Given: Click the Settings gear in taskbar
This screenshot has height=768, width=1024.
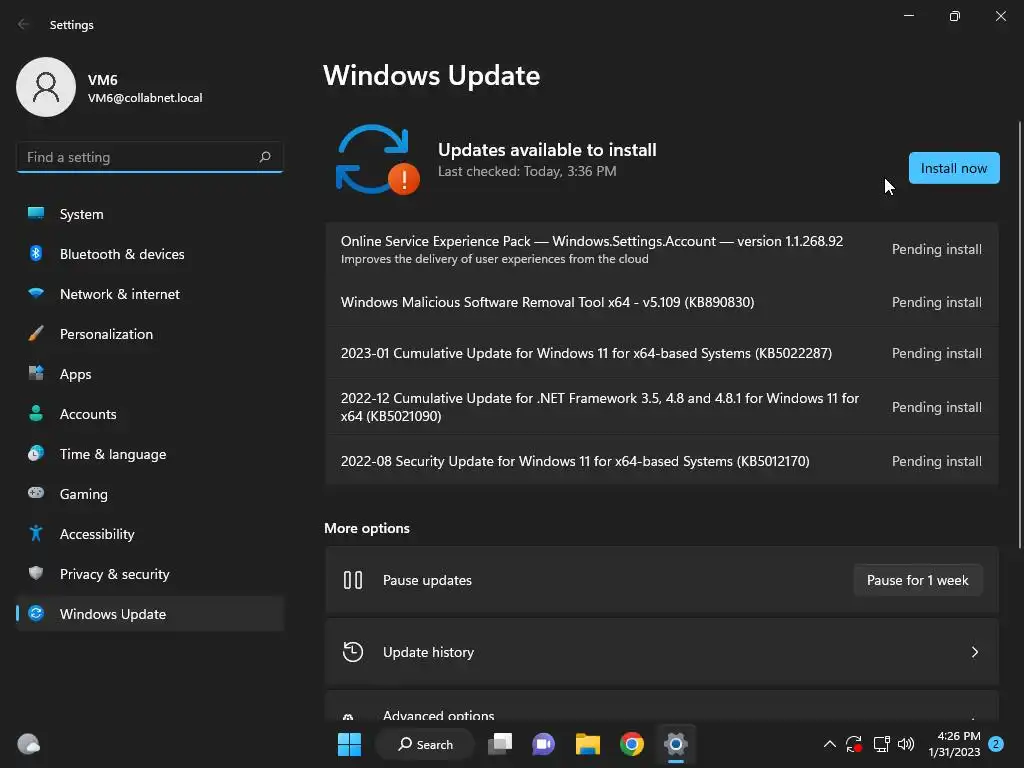Looking at the screenshot, I should pyautogui.click(x=676, y=744).
